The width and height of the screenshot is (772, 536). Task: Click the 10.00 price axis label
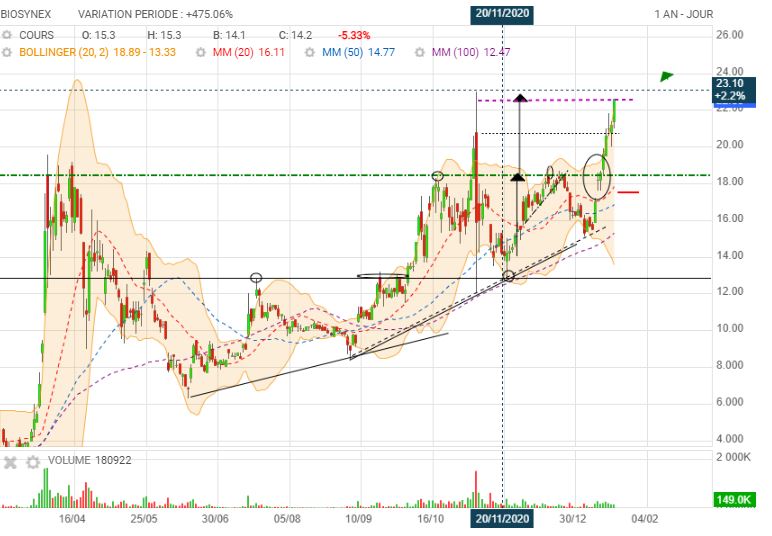(x=730, y=328)
